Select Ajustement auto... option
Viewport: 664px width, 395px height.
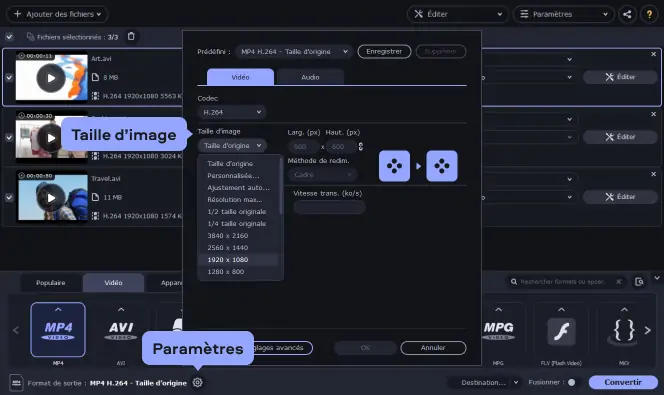pyautogui.click(x=238, y=188)
